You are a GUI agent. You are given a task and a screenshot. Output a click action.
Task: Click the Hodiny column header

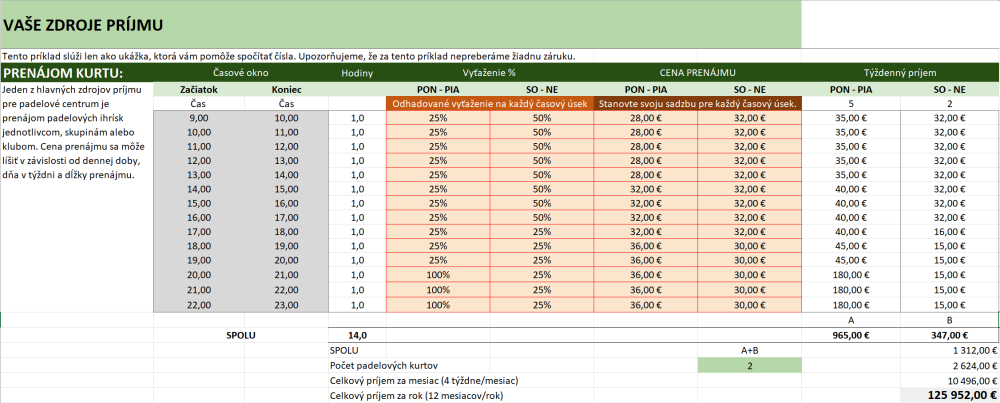coord(357,73)
